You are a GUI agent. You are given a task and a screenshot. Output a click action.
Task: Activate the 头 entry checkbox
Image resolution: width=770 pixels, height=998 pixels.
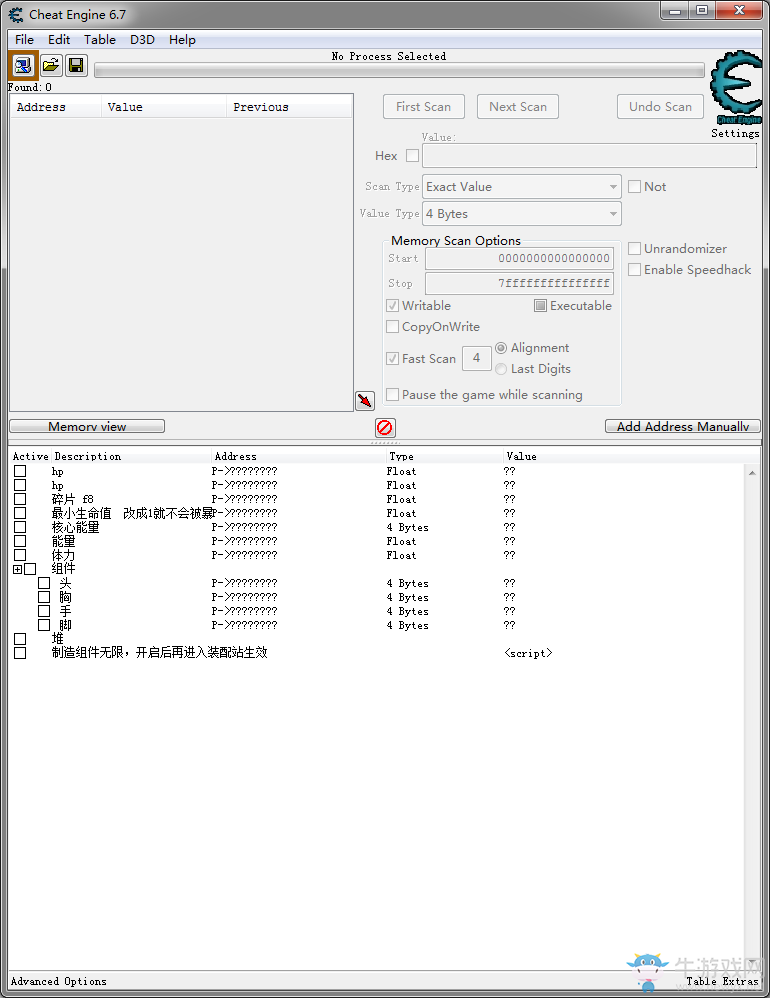(44, 583)
